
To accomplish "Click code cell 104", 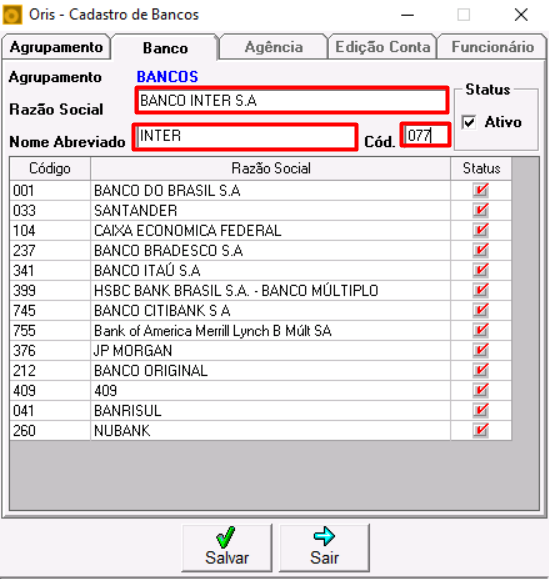I will [x=50, y=230].
